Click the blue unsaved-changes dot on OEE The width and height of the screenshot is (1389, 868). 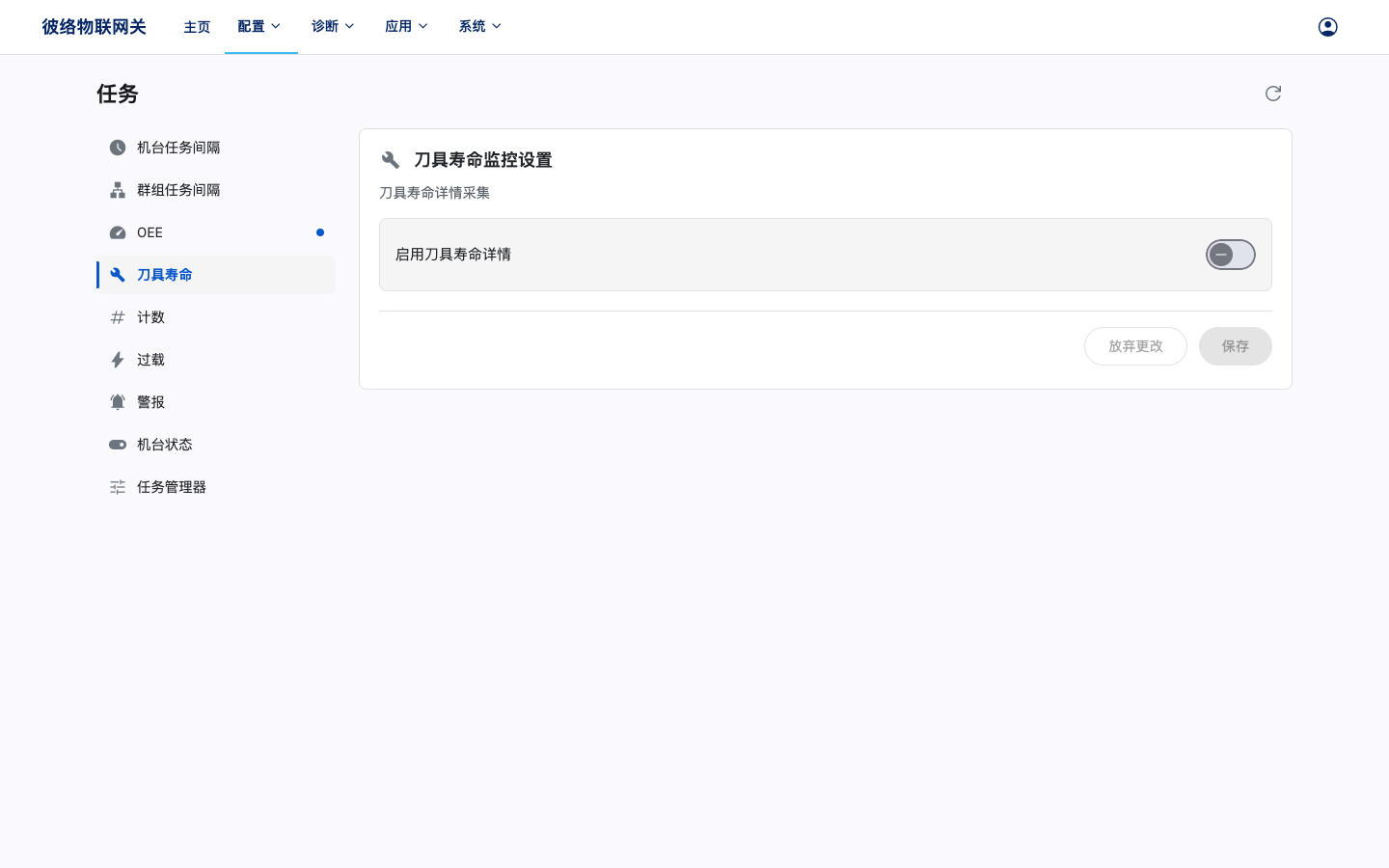[x=320, y=232]
